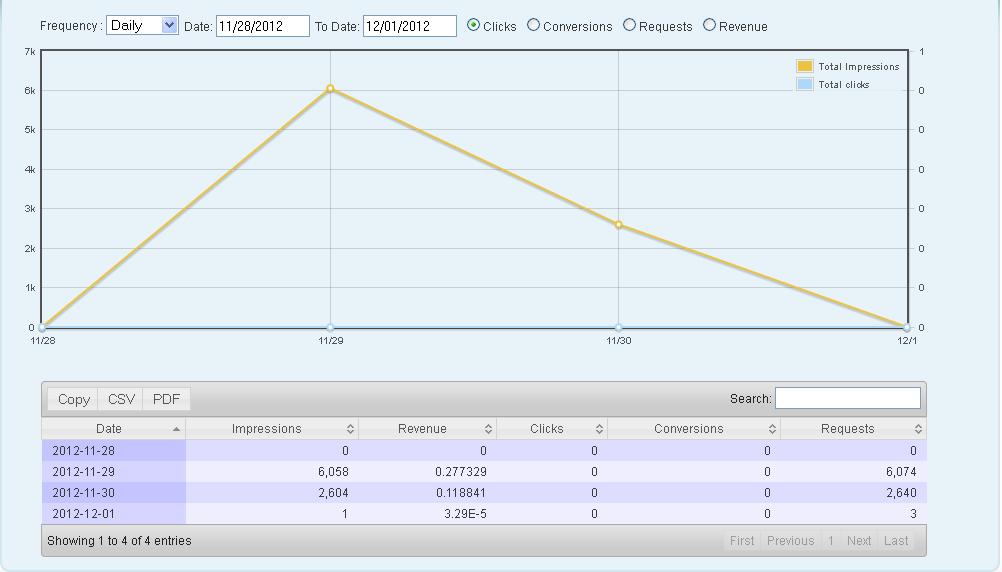Choose the Requests radio option
This screenshot has height=572, width=1002.
pyautogui.click(x=630, y=25)
